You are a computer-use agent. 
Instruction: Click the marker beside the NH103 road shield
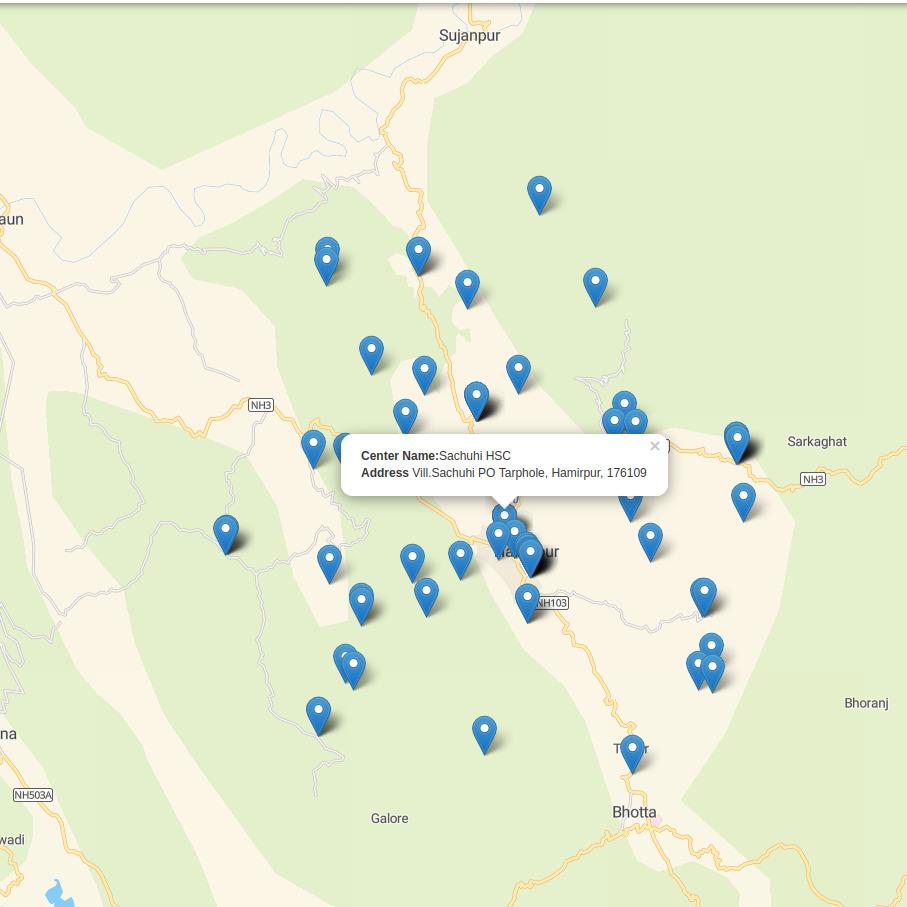tap(527, 601)
